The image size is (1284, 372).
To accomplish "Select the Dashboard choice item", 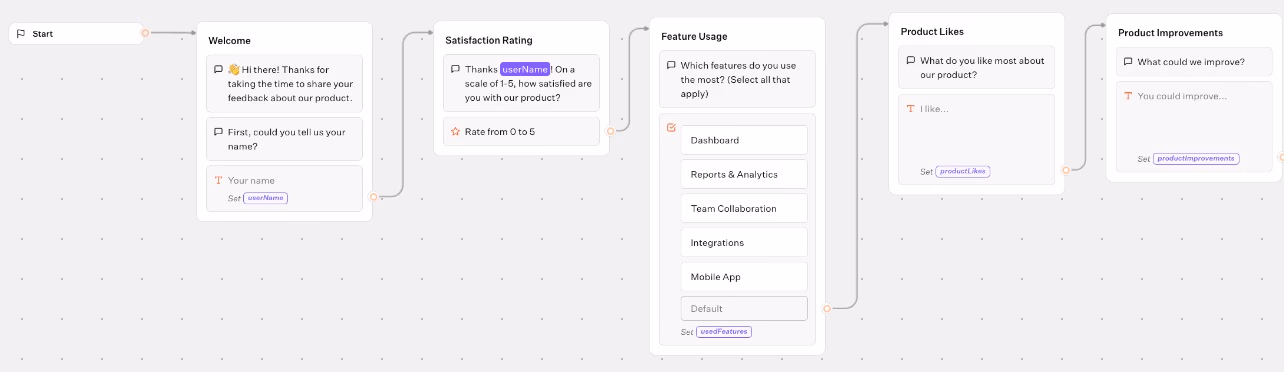I will 743,140.
